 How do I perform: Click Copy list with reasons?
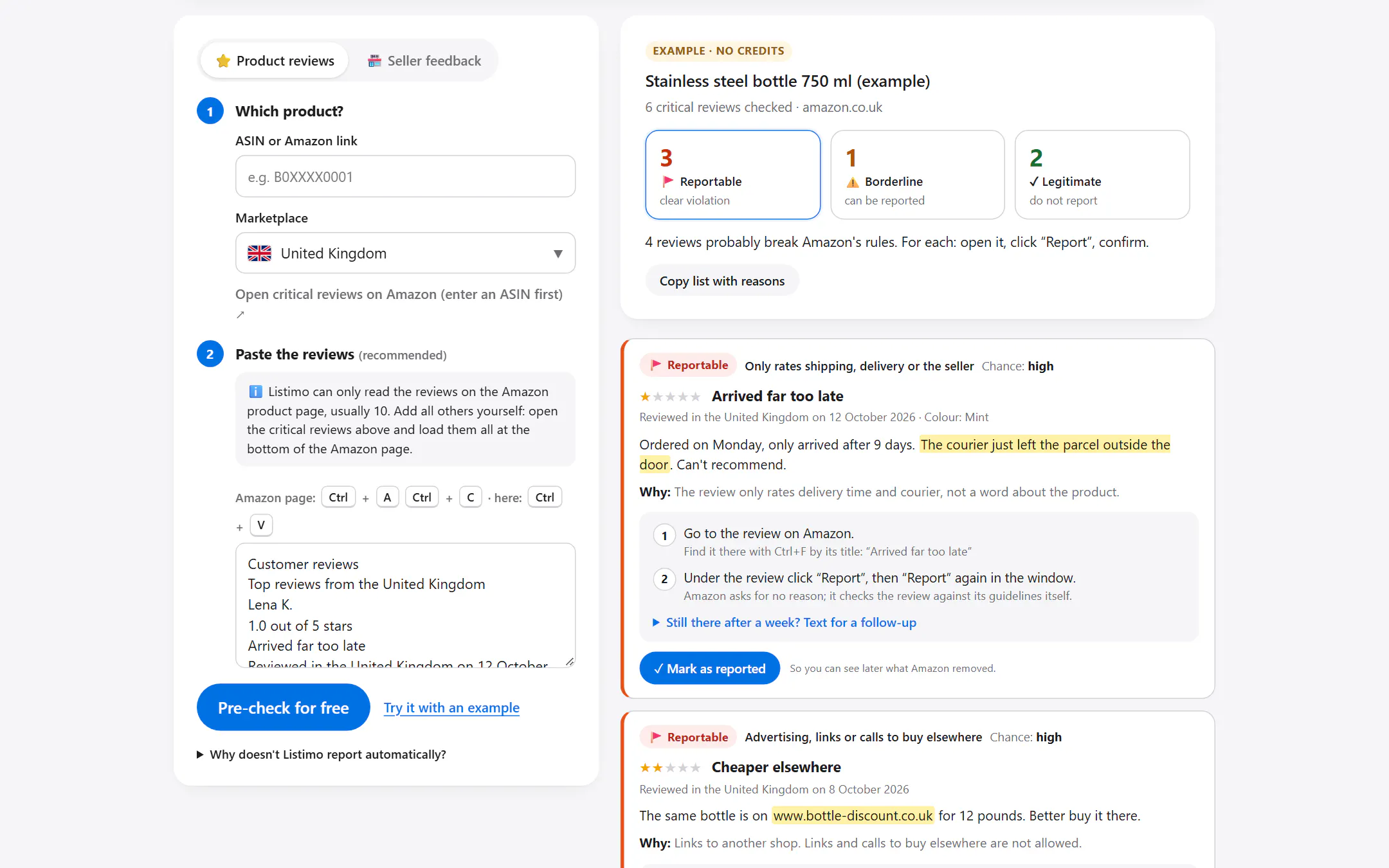click(x=722, y=280)
